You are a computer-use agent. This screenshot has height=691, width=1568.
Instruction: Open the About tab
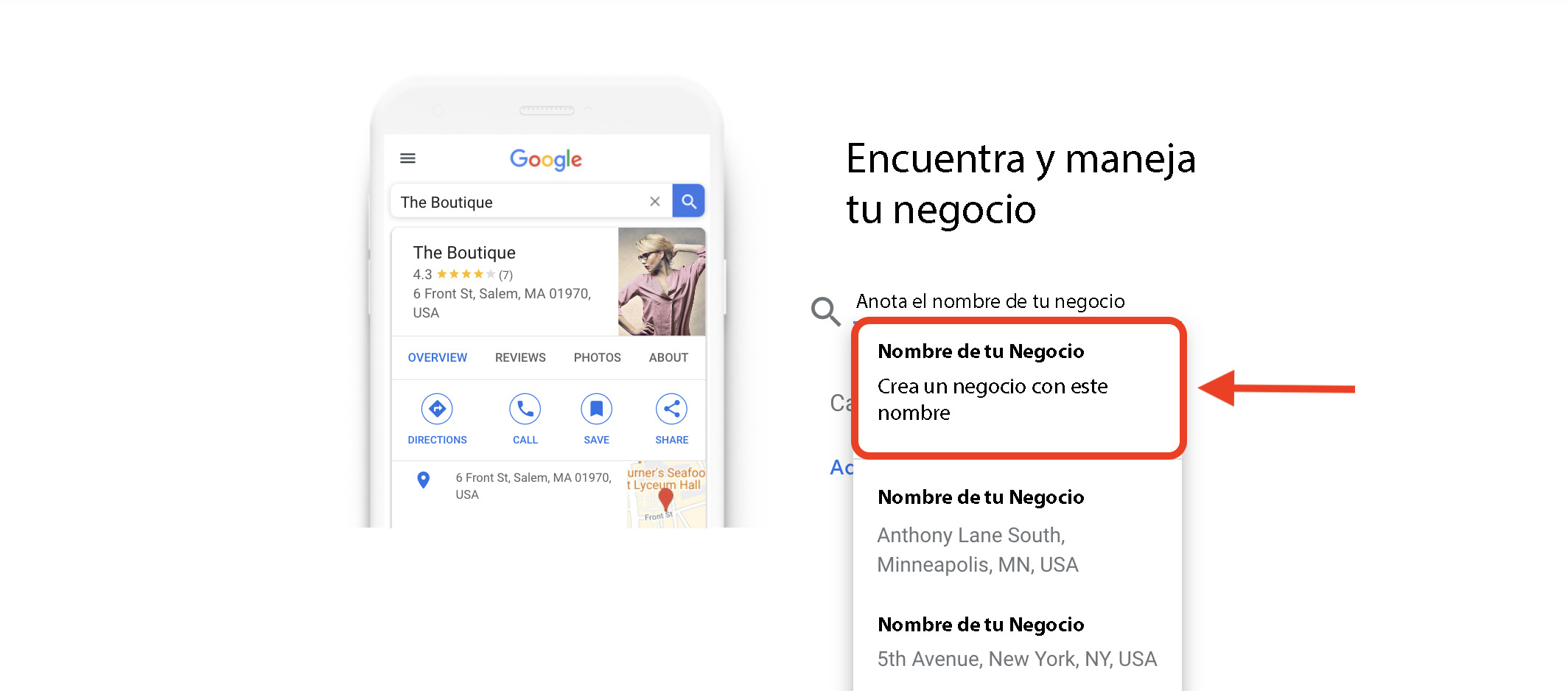pos(668,357)
